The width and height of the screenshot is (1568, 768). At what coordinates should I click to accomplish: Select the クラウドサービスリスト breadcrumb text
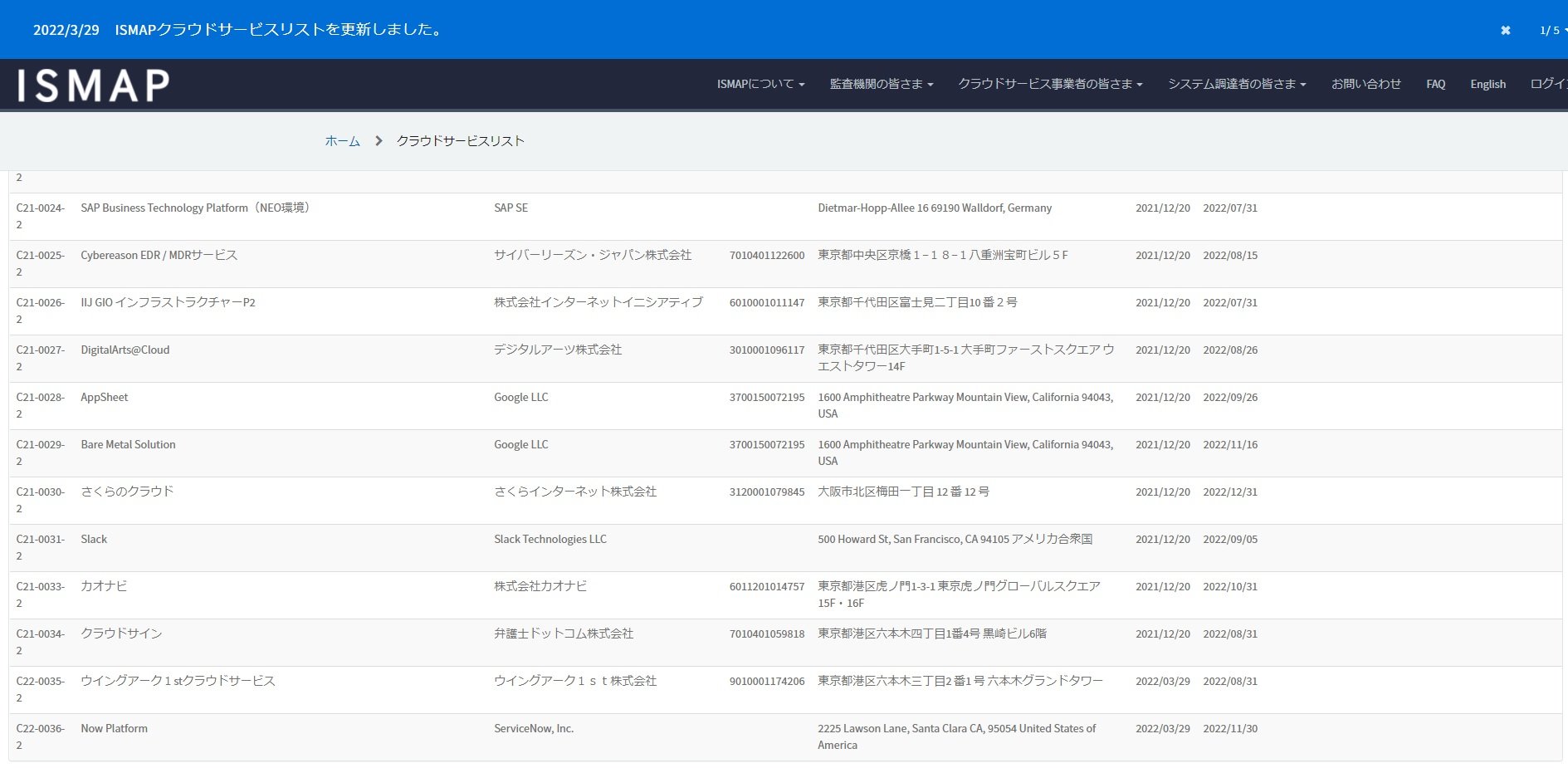coord(460,141)
